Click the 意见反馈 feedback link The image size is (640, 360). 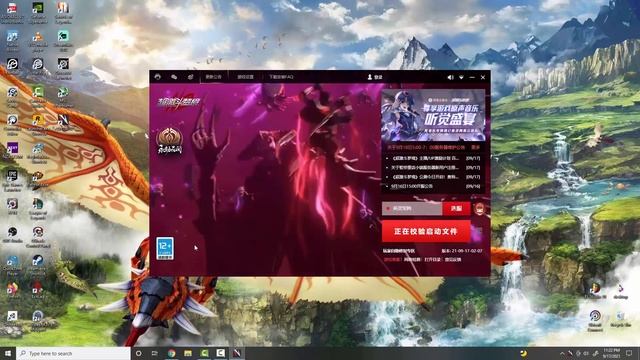(453, 260)
